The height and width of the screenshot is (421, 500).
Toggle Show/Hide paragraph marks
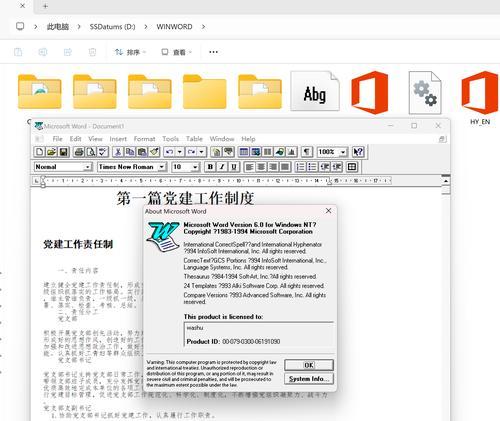[307, 152]
